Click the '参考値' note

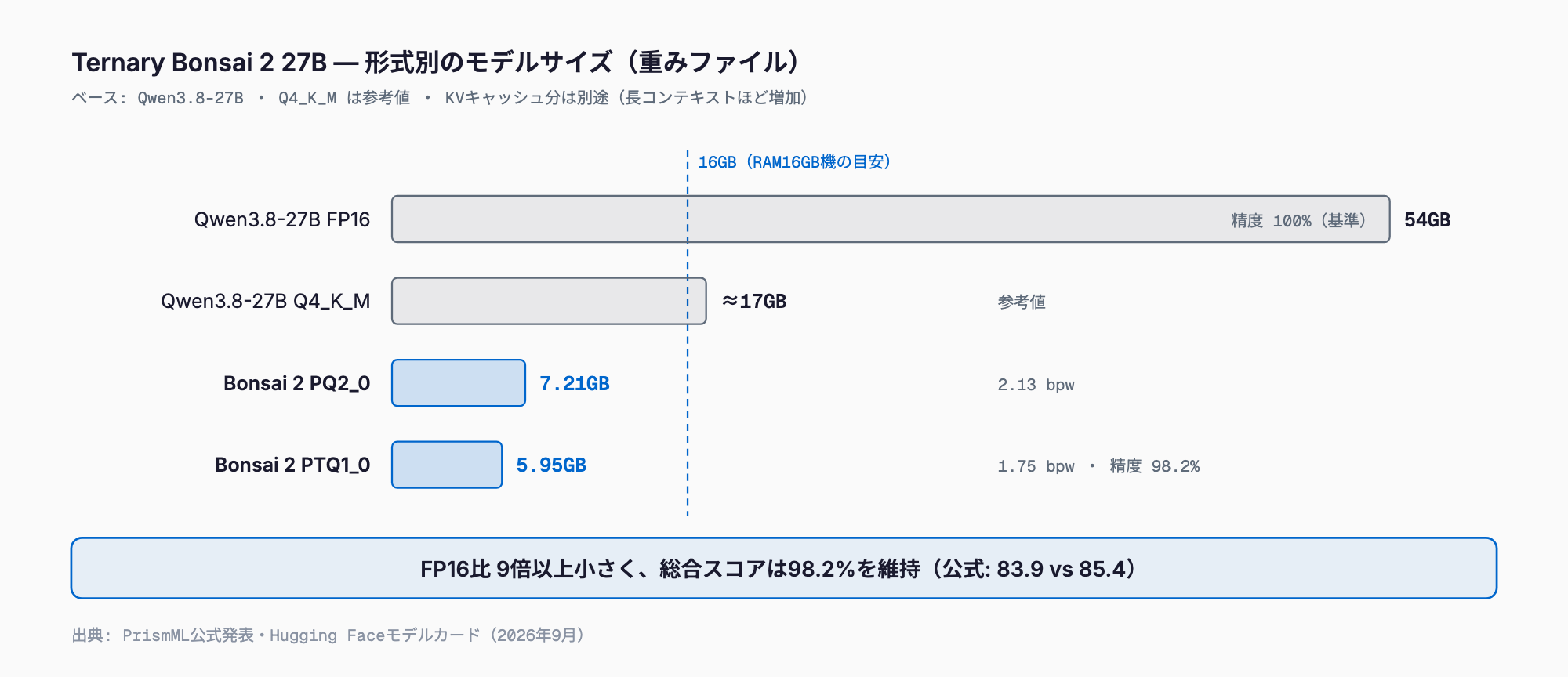1022,302
